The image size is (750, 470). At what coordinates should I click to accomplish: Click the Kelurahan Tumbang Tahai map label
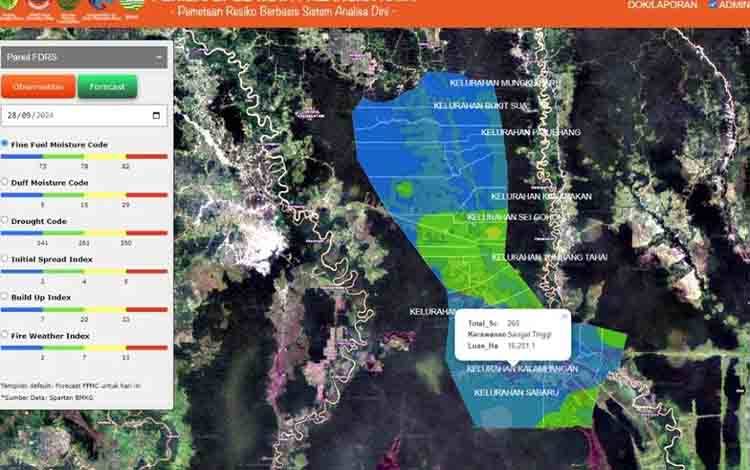coord(550,257)
